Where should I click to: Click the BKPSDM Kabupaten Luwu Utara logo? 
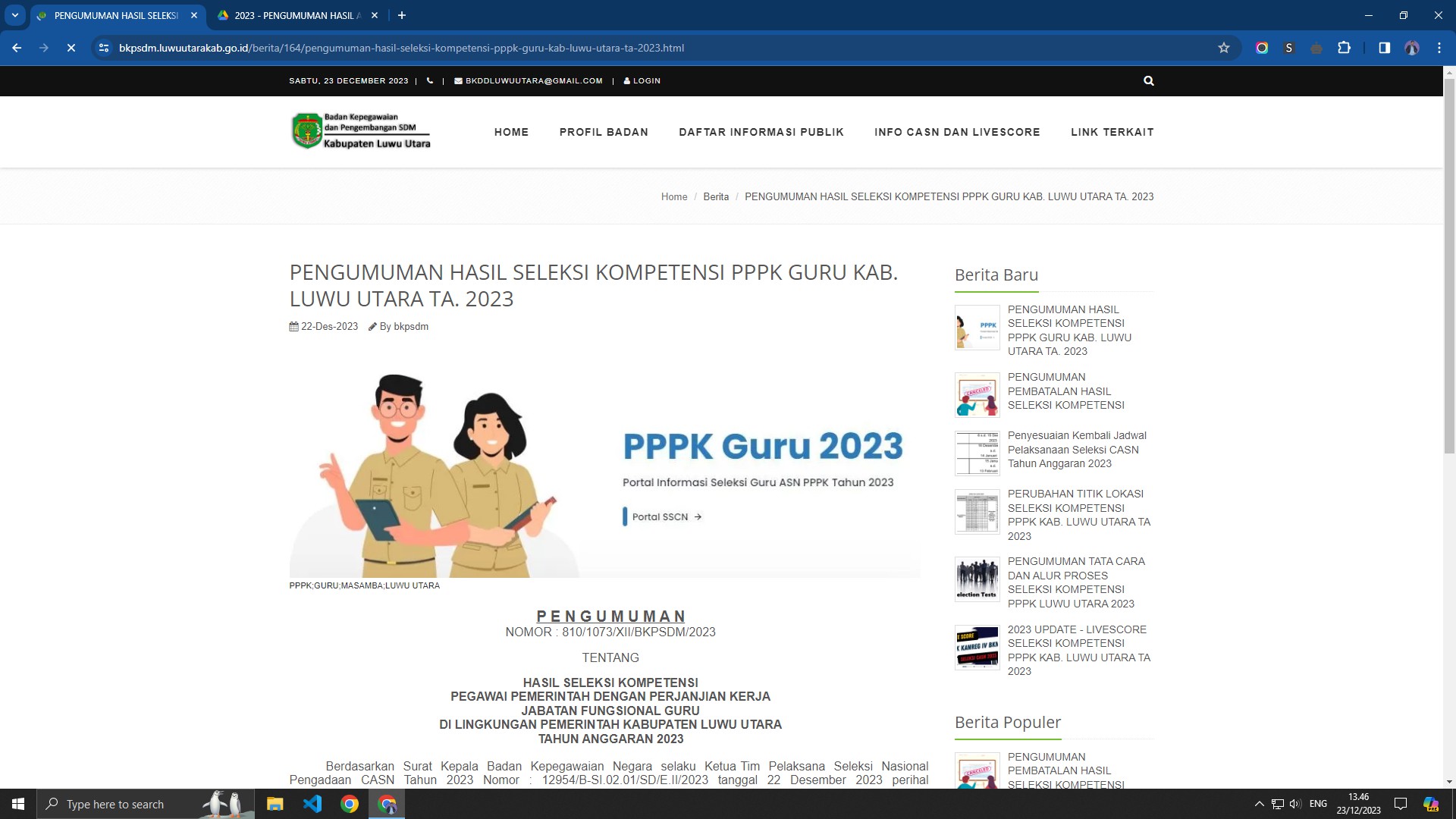361,131
